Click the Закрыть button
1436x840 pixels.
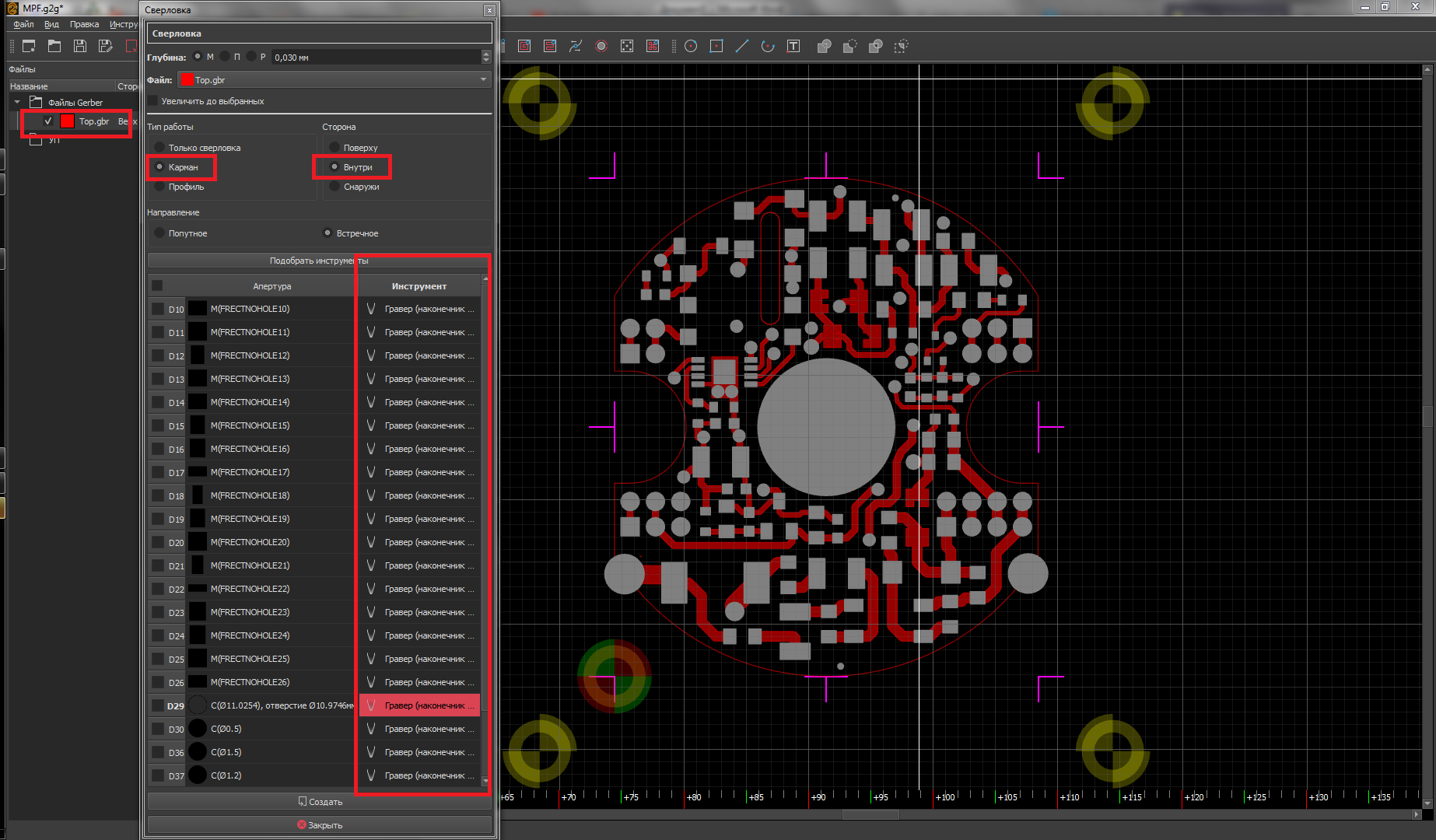click(319, 825)
